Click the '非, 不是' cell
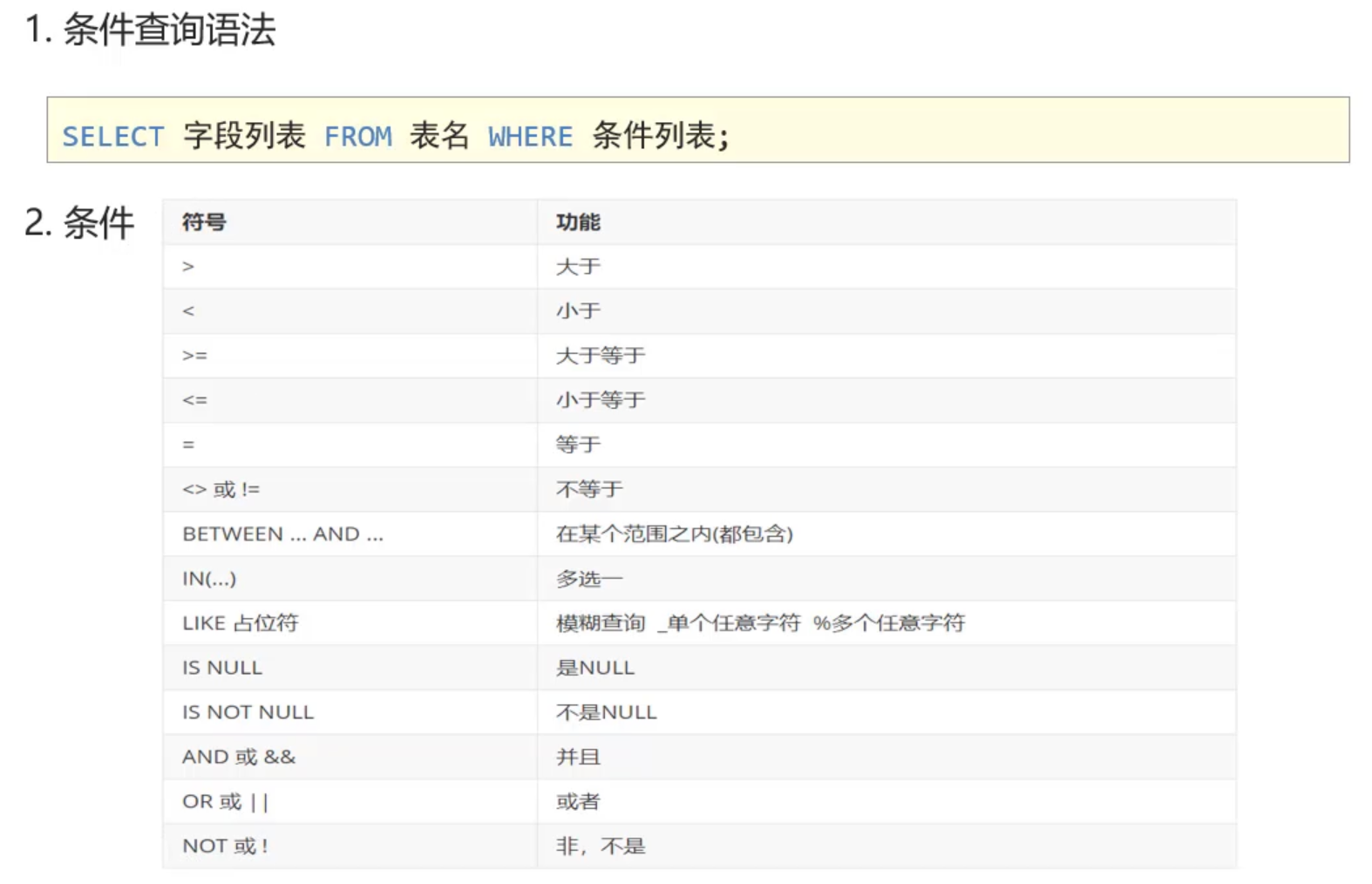The image size is (1372, 884). point(886,846)
